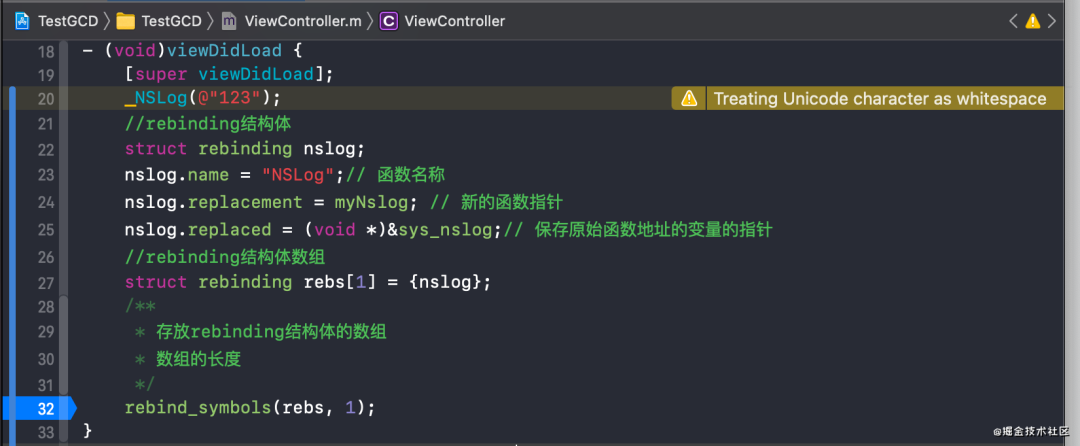Click the purple class icon beside ViewController
The image size is (1080, 446).
click(x=389, y=20)
